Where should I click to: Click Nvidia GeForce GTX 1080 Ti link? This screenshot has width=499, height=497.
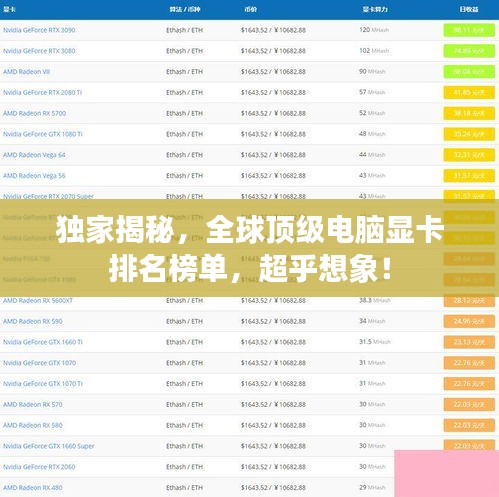coord(43,134)
